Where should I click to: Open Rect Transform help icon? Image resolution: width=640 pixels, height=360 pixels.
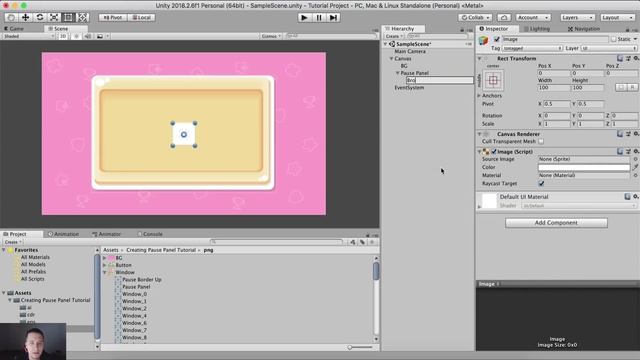pyautogui.click(x=620, y=59)
